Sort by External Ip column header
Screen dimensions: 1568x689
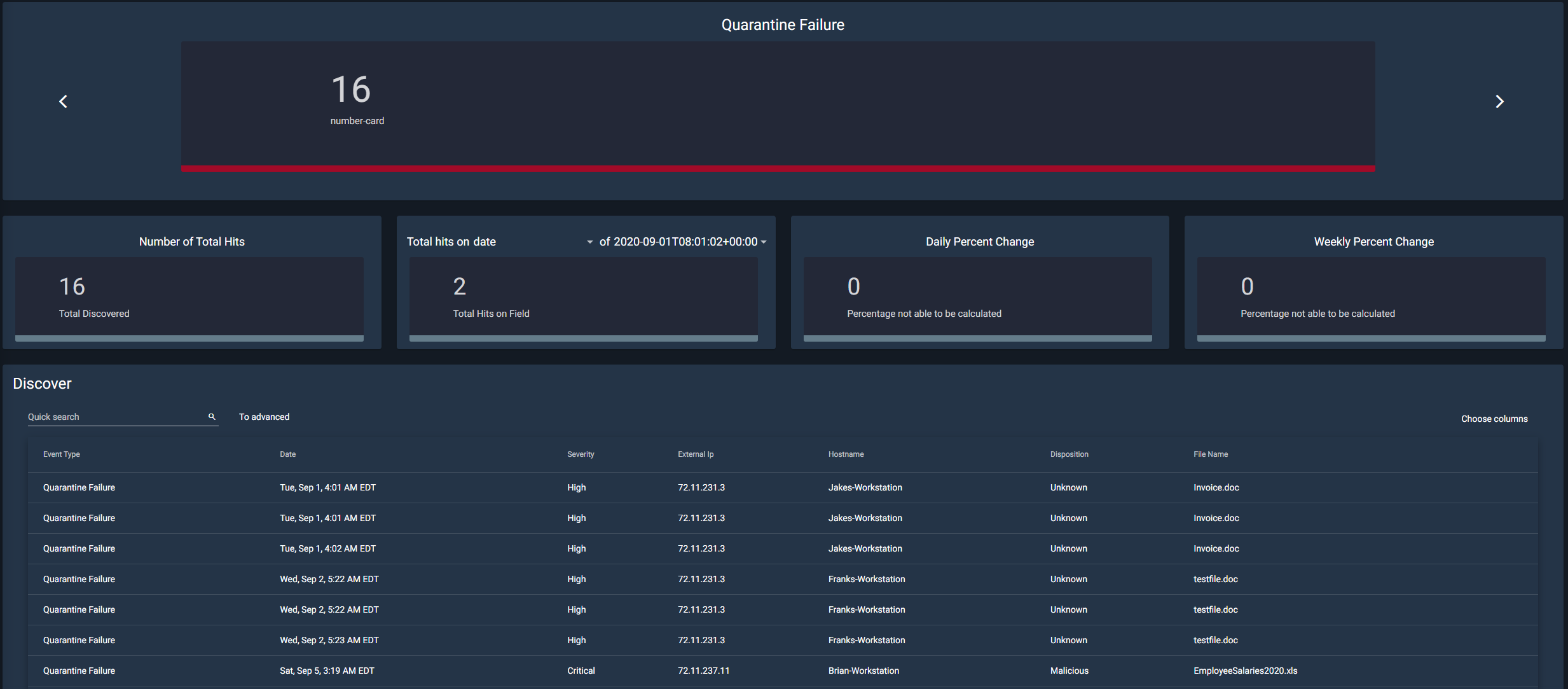click(x=696, y=454)
